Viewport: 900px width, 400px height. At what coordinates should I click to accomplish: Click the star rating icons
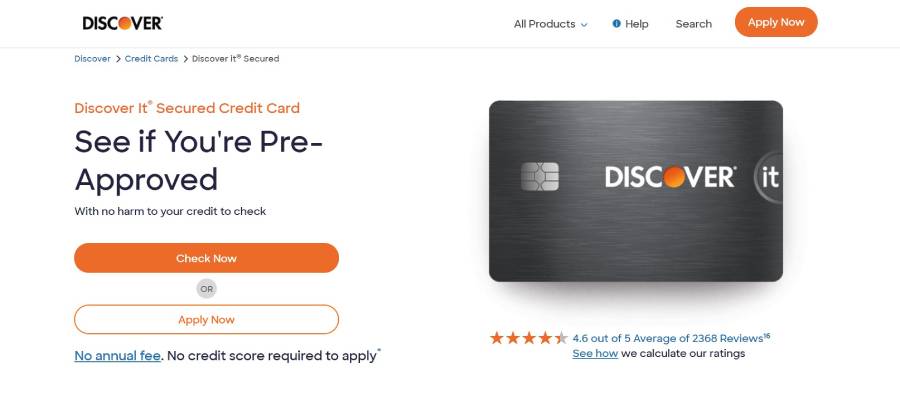point(529,338)
